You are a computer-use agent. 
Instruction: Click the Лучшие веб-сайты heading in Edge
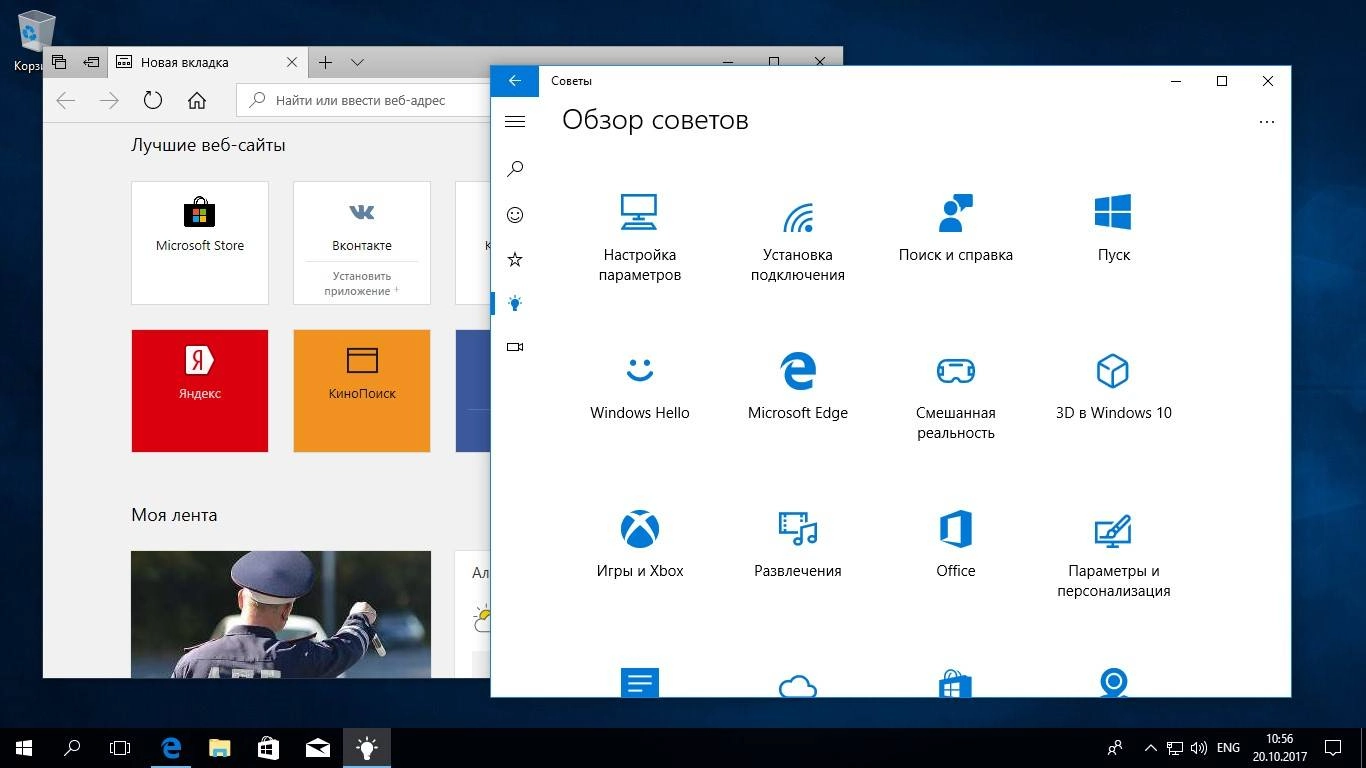208,145
